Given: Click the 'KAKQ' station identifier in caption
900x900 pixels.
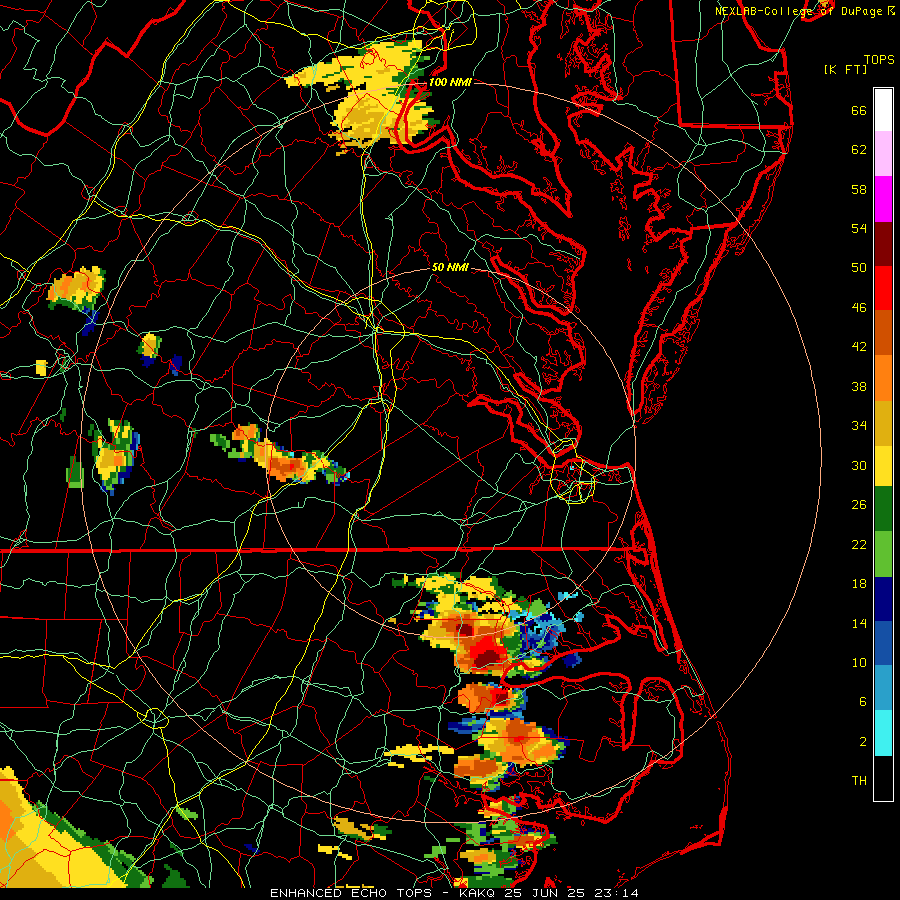Looking at the screenshot, I should (479, 893).
